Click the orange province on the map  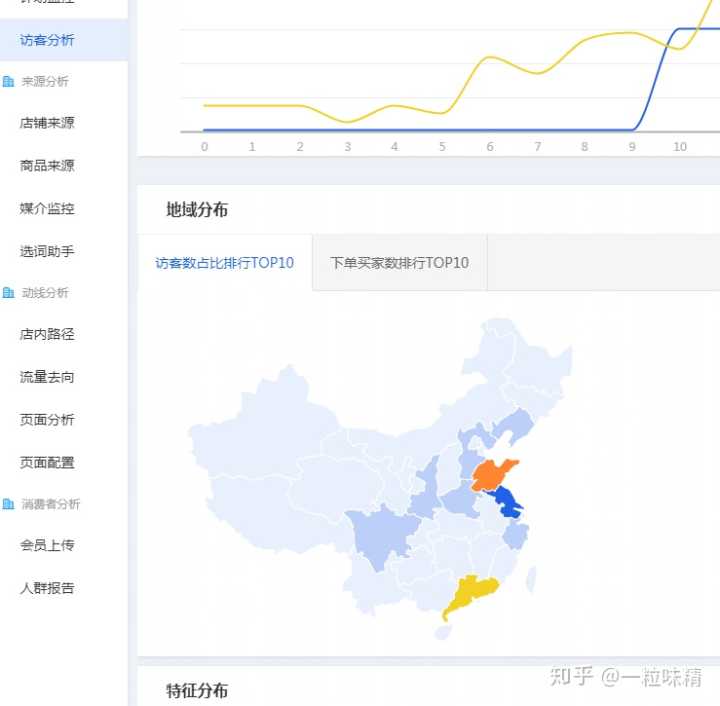[493, 474]
